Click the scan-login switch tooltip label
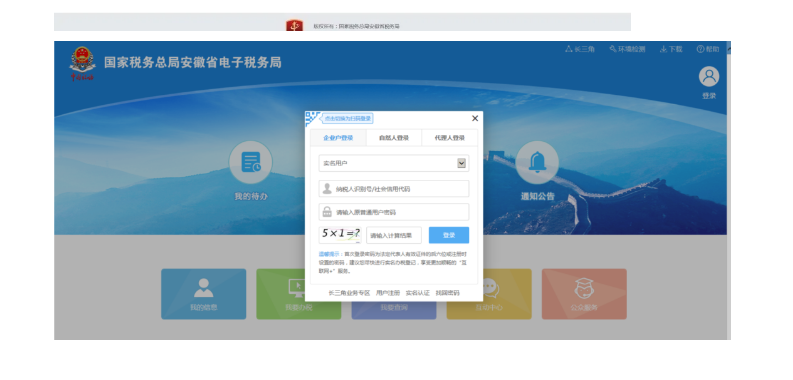 [347, 118]
